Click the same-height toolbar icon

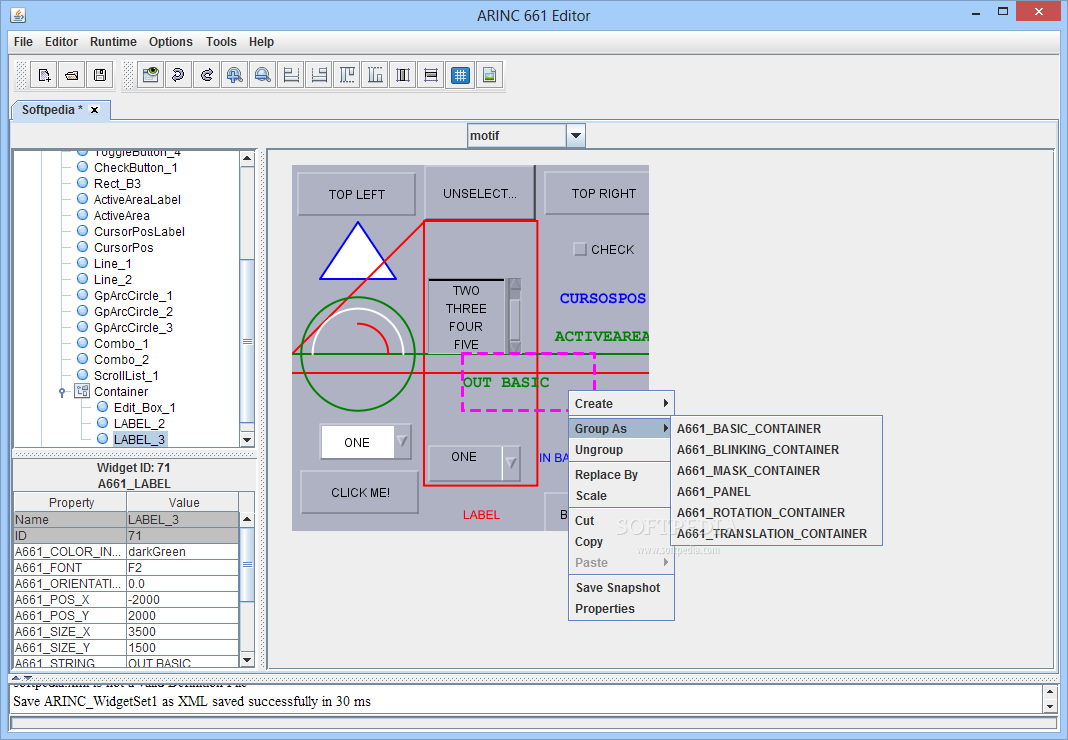click(403, 75)
